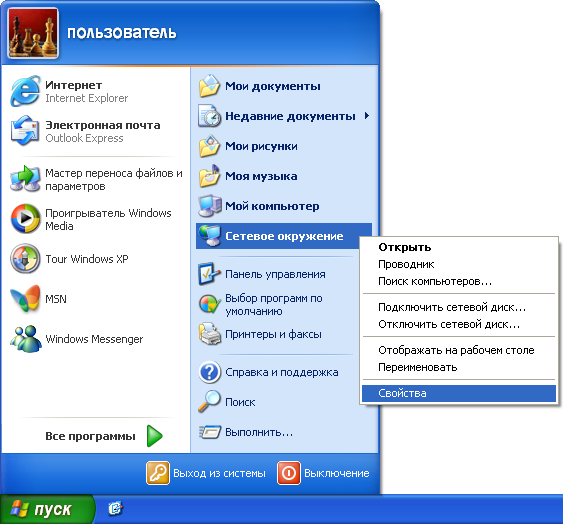Click the Сетевое окружение icon
563x524 pixels.
coord(210,236)
